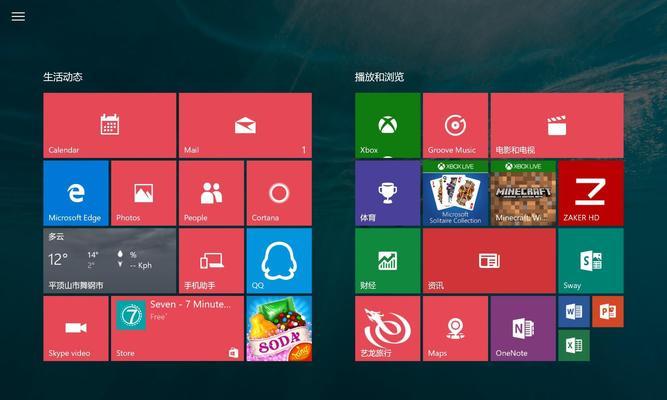The image size is (667, 400).
Task: Launch the Word small tile
Action: coord(574,311)
